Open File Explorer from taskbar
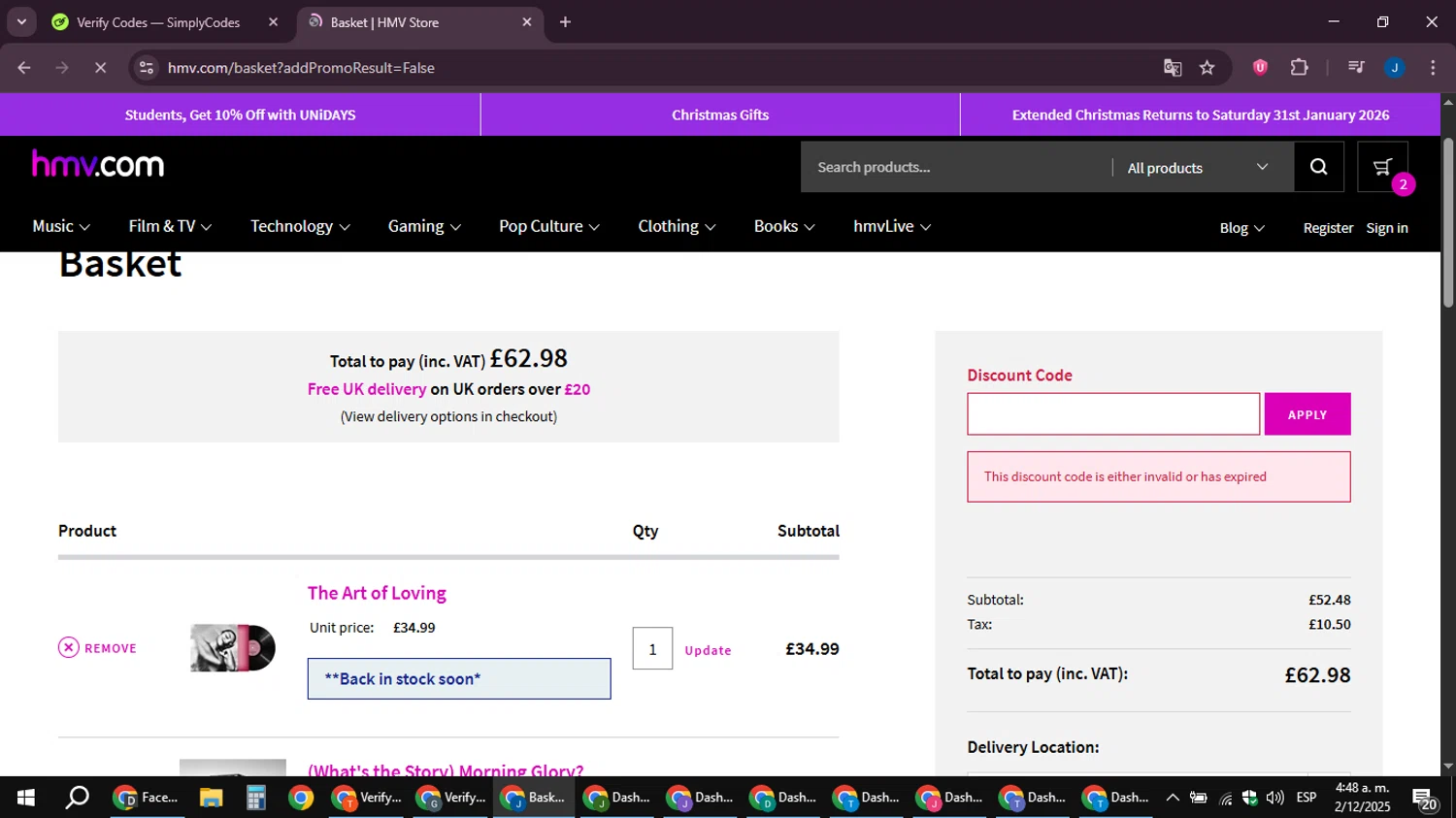 (211, 798)
